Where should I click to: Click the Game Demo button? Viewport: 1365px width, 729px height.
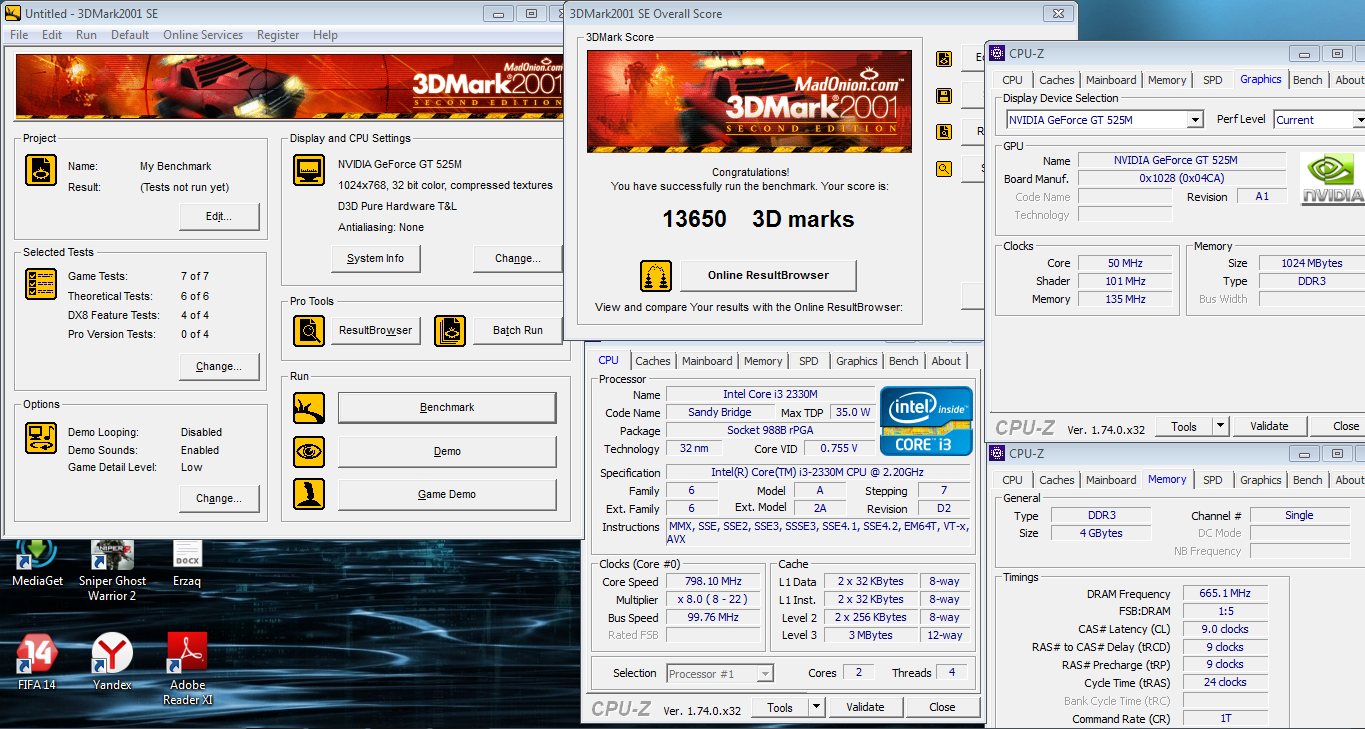447,495
